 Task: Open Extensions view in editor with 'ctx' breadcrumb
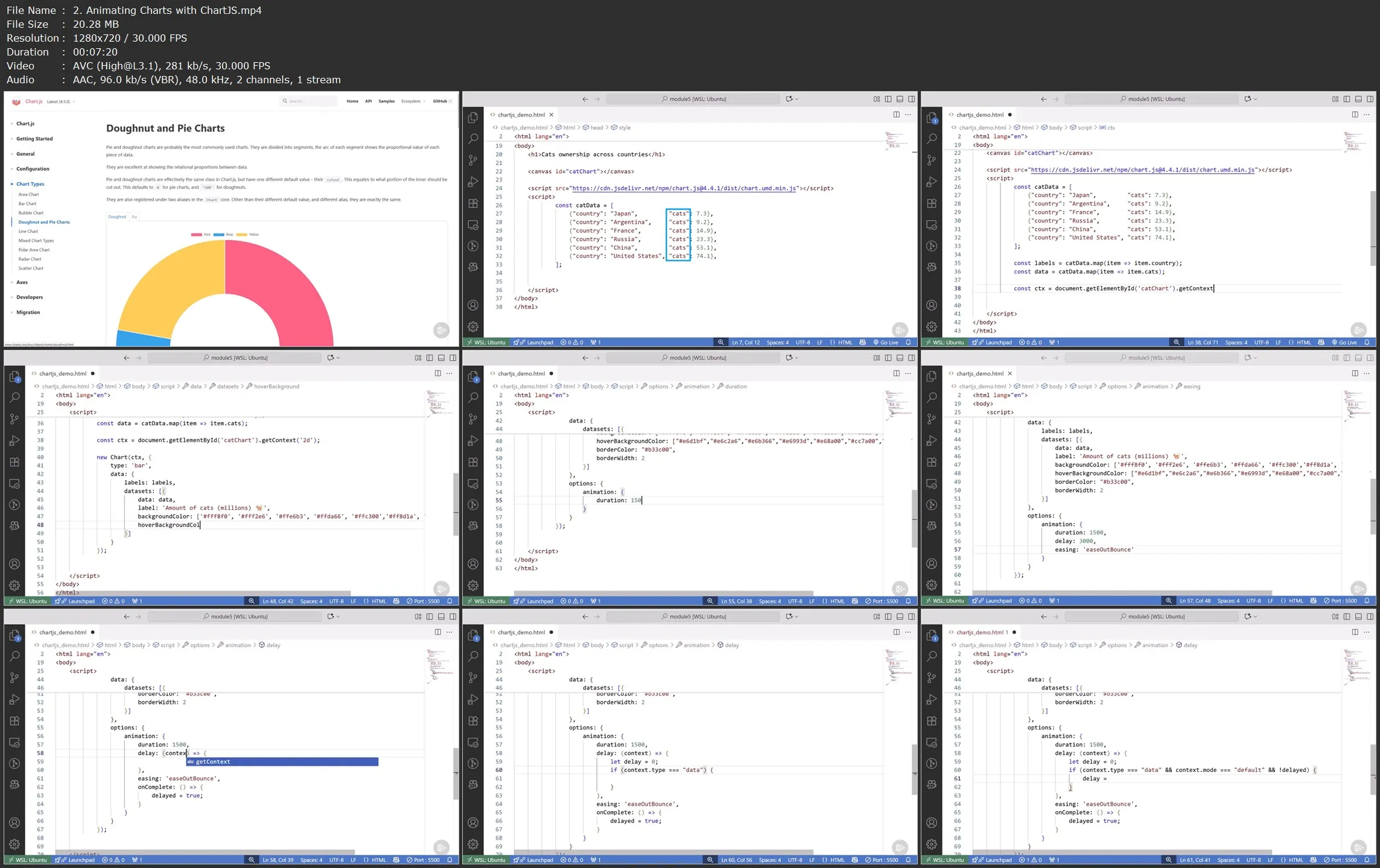point(932,203)
